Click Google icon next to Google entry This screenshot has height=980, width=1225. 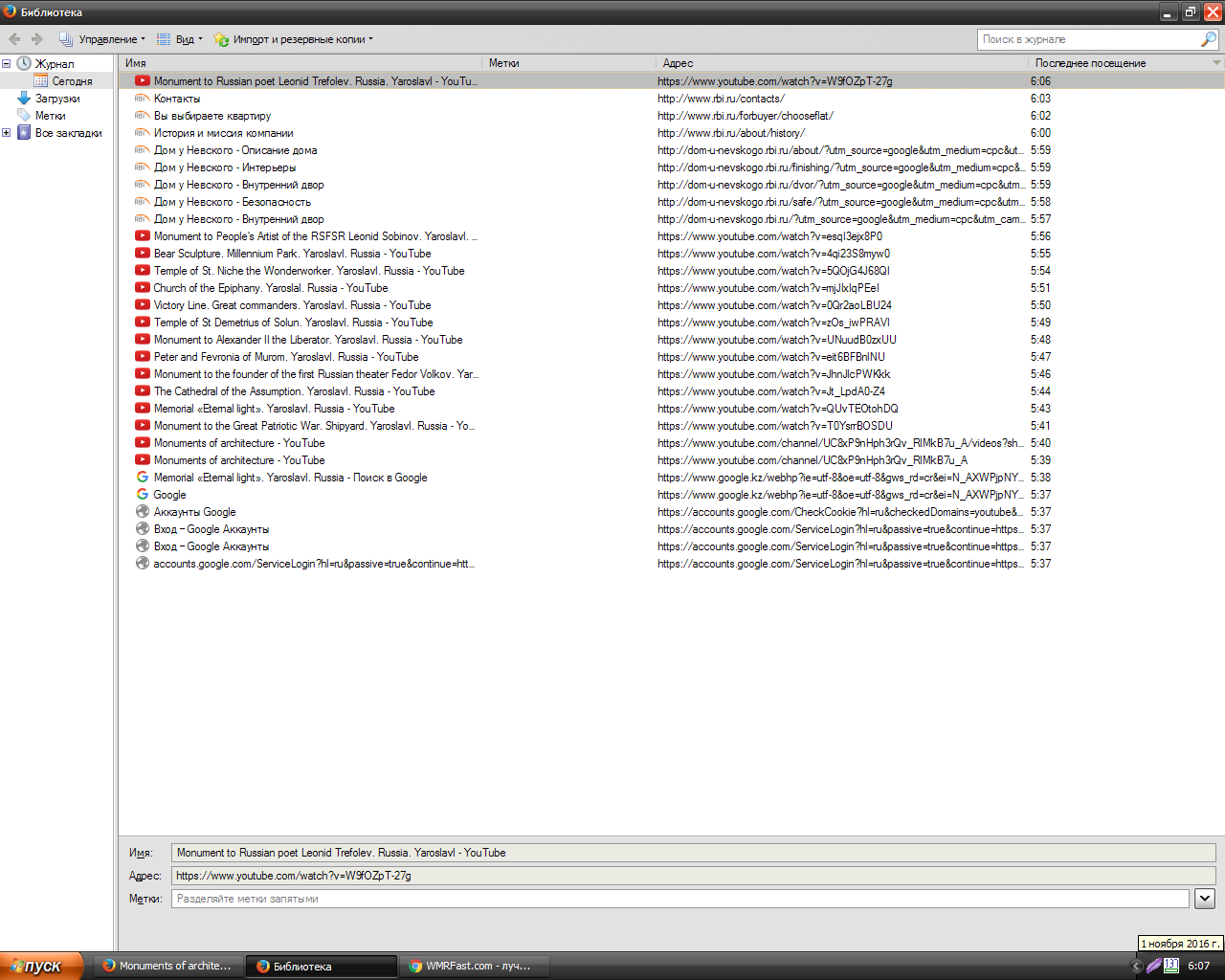pyautogui.click(x=143, y=495)
